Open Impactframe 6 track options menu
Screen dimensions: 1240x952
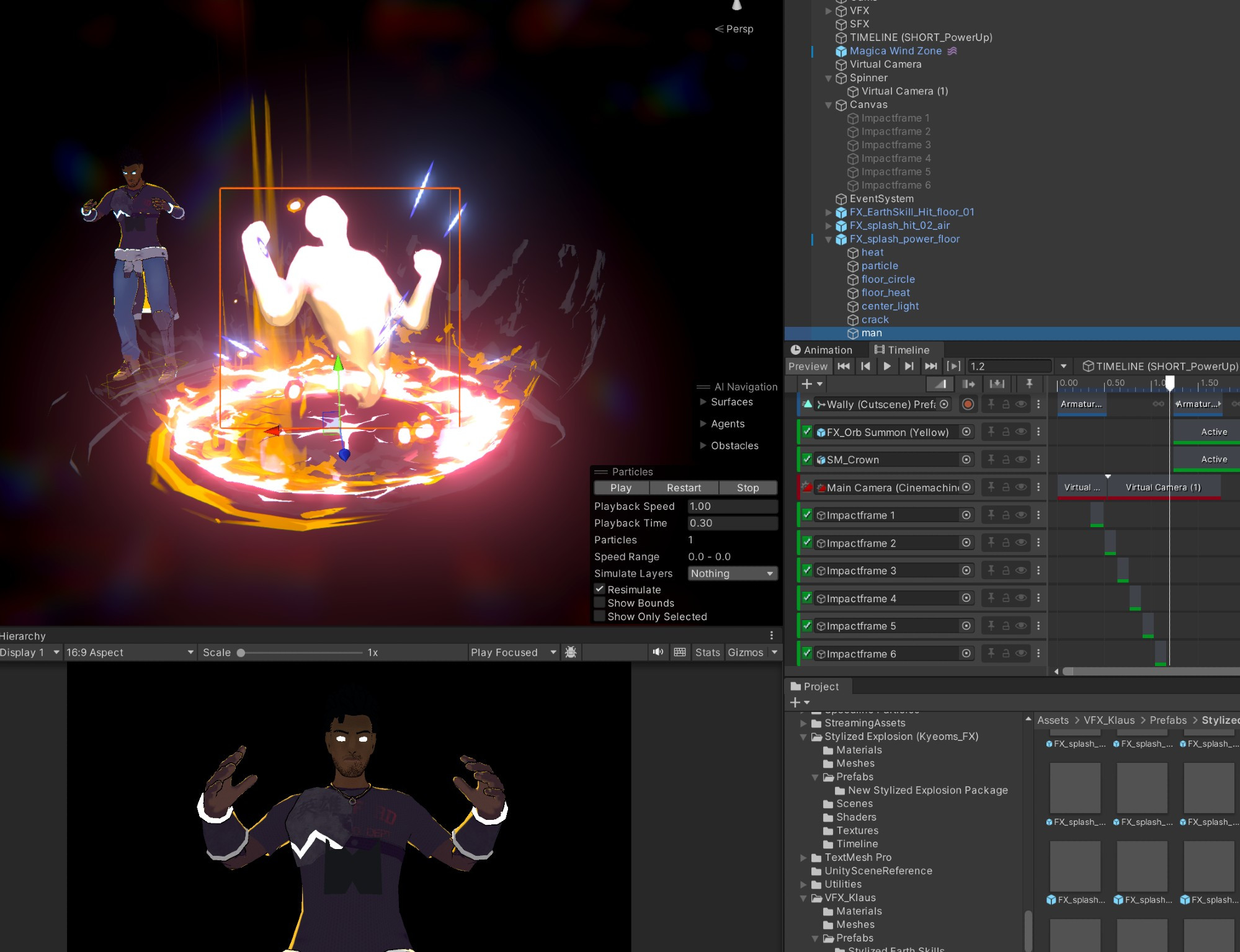[1038, 653]
